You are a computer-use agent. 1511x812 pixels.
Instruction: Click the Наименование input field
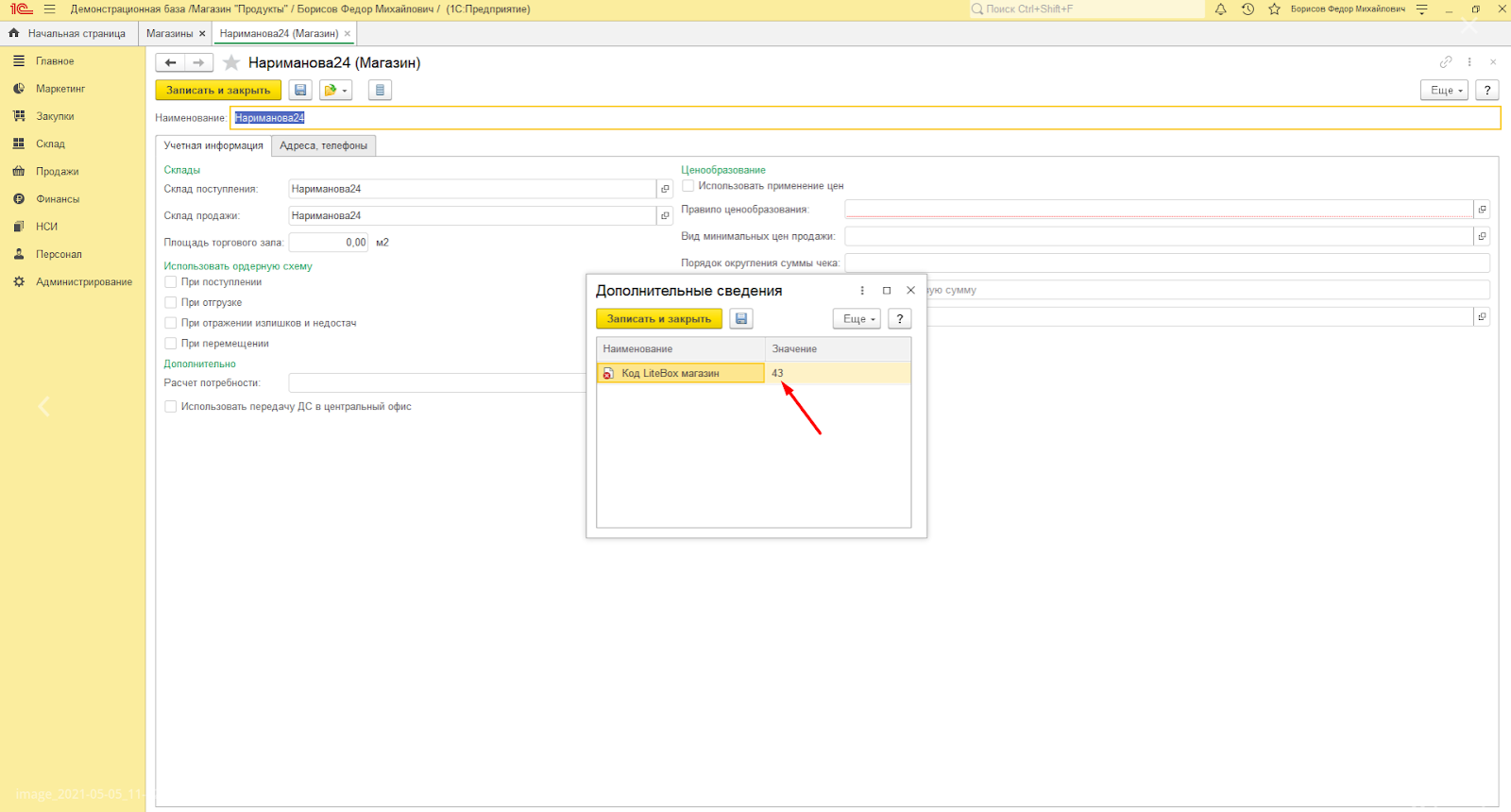point(865,118)
